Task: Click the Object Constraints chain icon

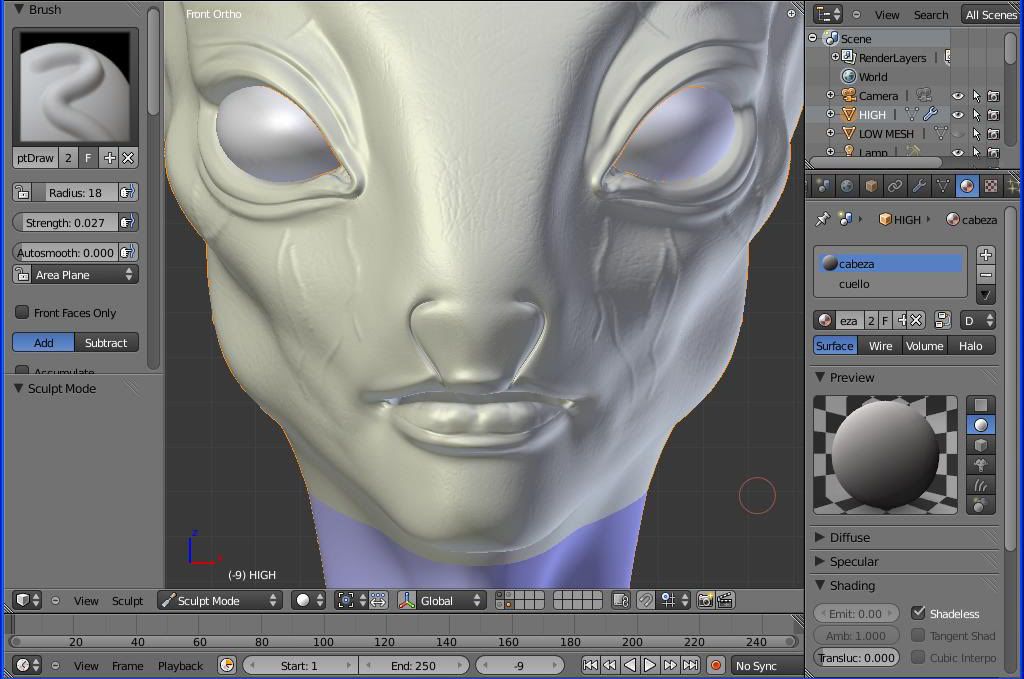Action: coord(894,186)
